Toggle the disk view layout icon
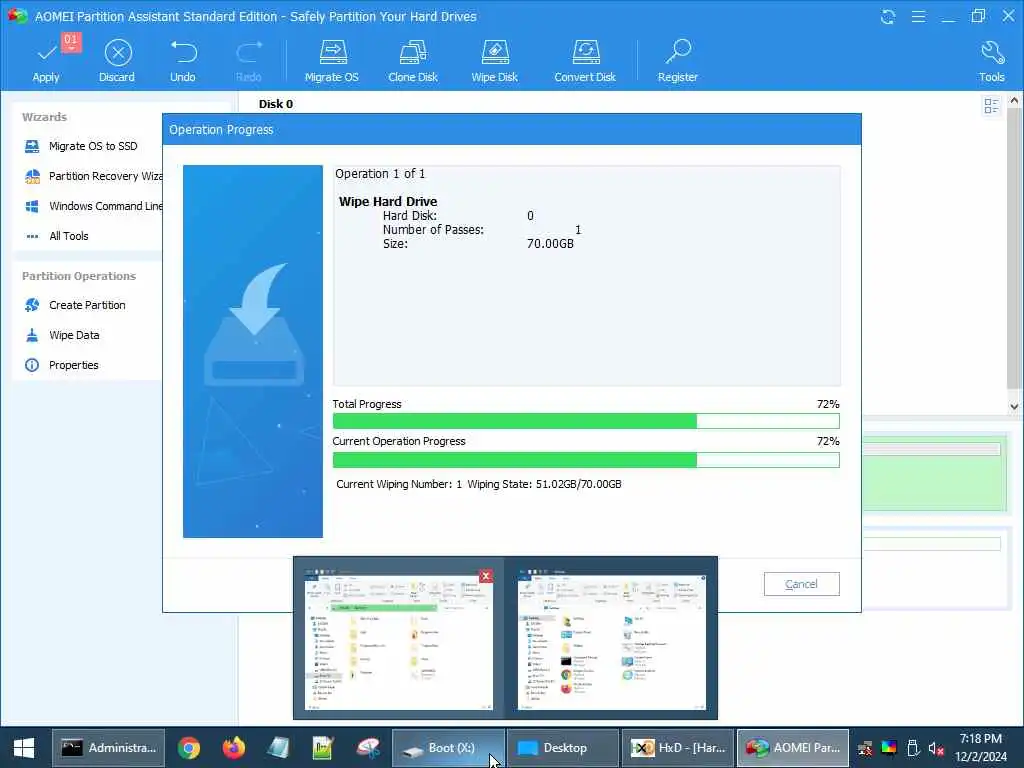The height and width of the screenshot is (768, 1024). tap(991, 106)
